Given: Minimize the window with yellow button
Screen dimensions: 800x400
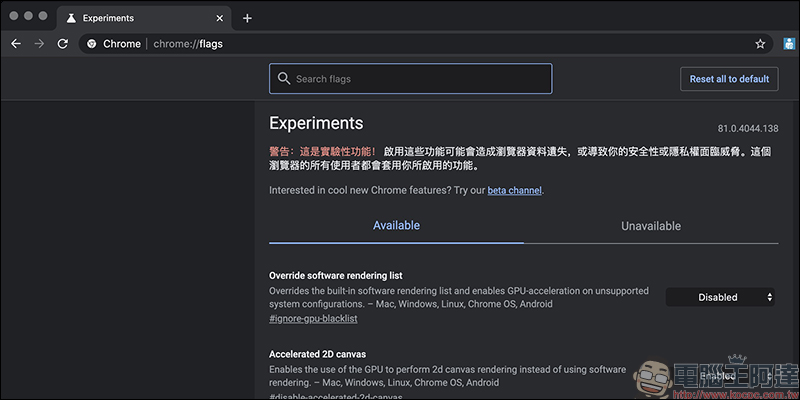Looking at the screenshot, I should (27, 17).
